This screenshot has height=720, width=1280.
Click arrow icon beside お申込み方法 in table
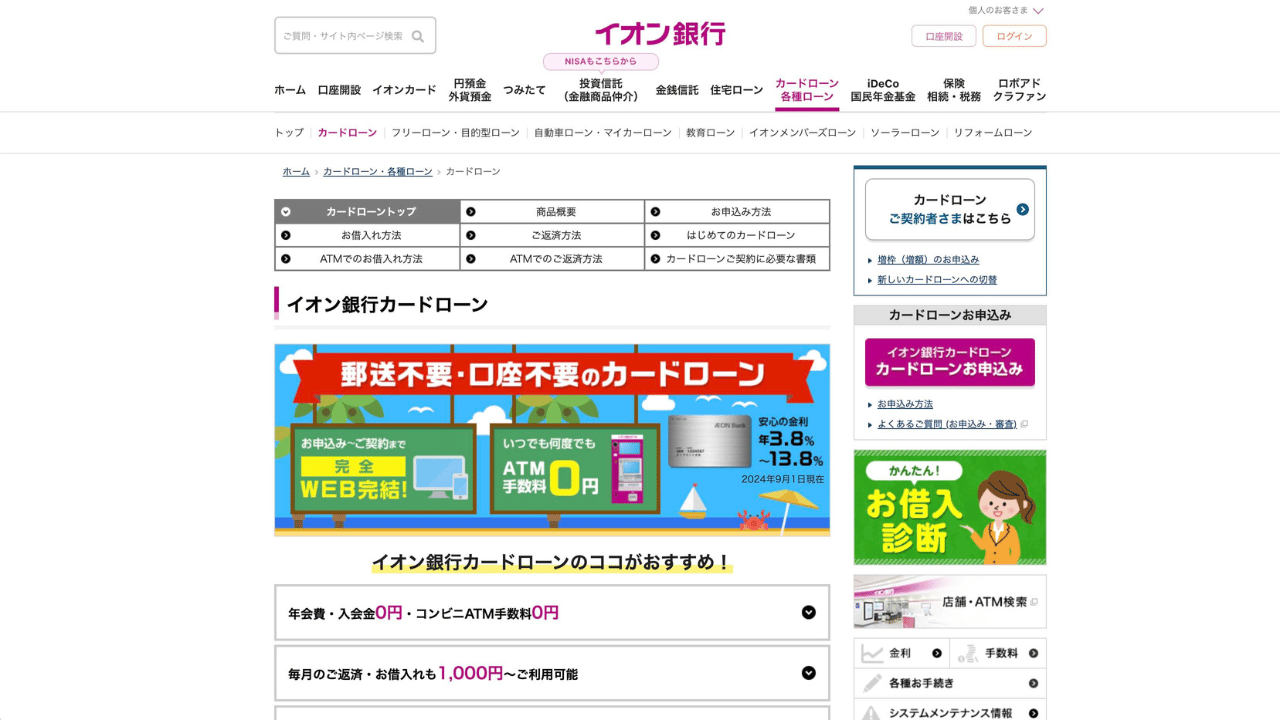pyautogui.click(x=655, y=212)
